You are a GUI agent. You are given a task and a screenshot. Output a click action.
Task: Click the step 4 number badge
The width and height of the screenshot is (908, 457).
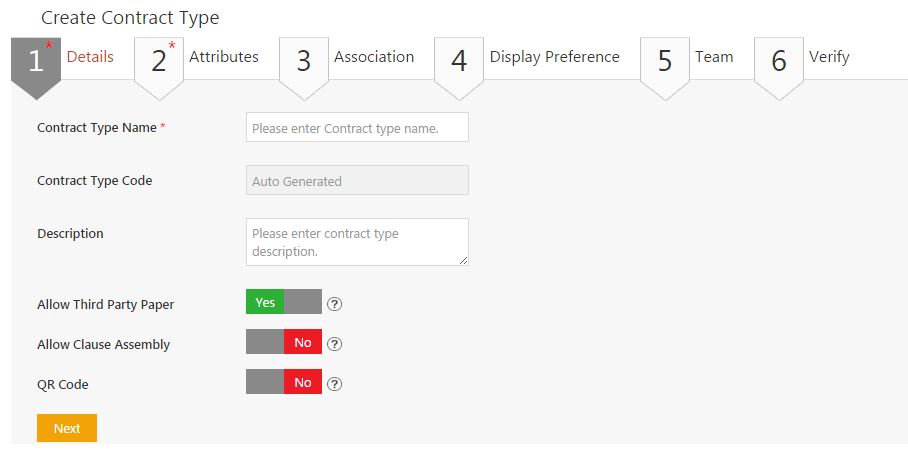click(459, 62)
